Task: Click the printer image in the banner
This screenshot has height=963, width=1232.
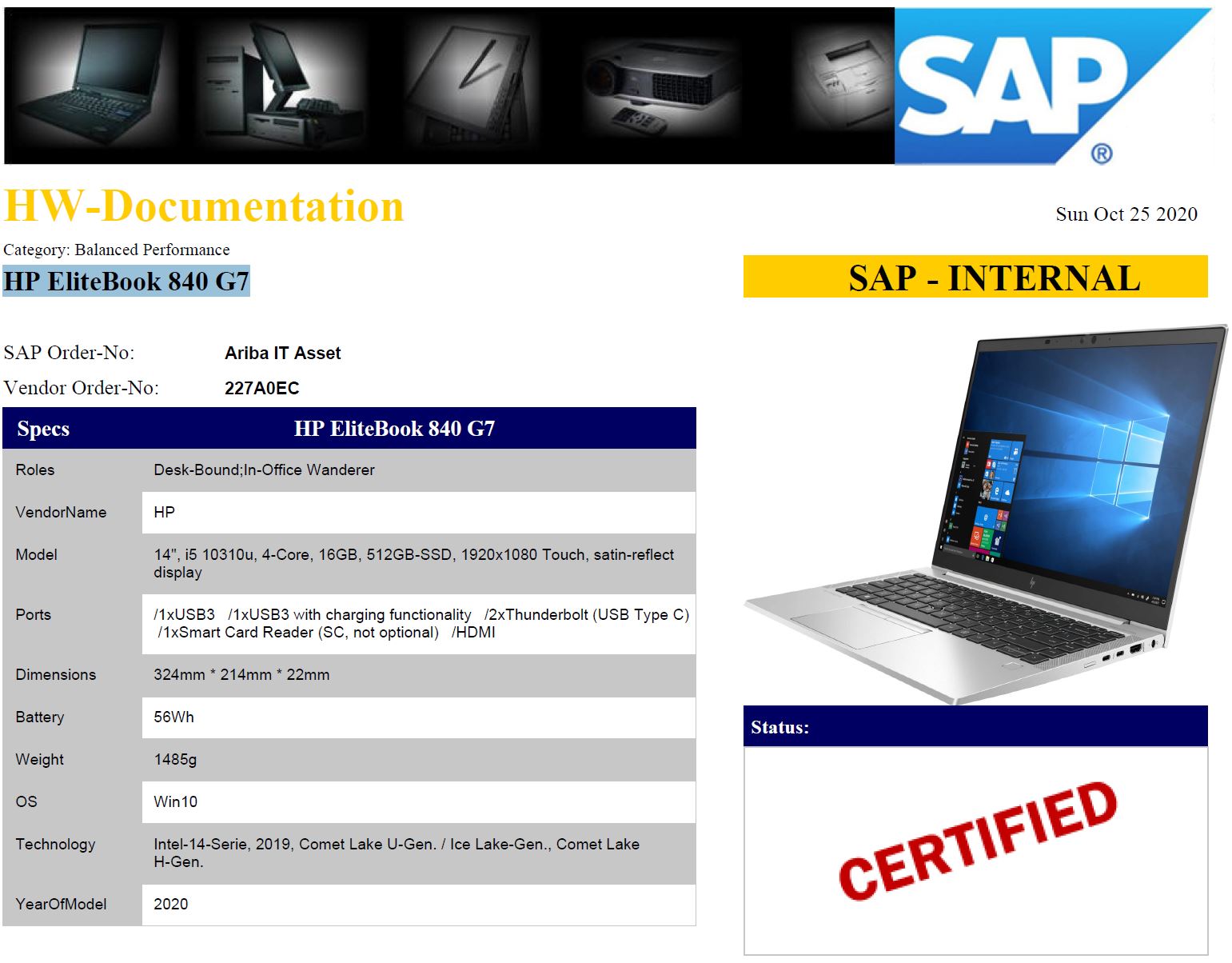Action: tap(843, 80)
